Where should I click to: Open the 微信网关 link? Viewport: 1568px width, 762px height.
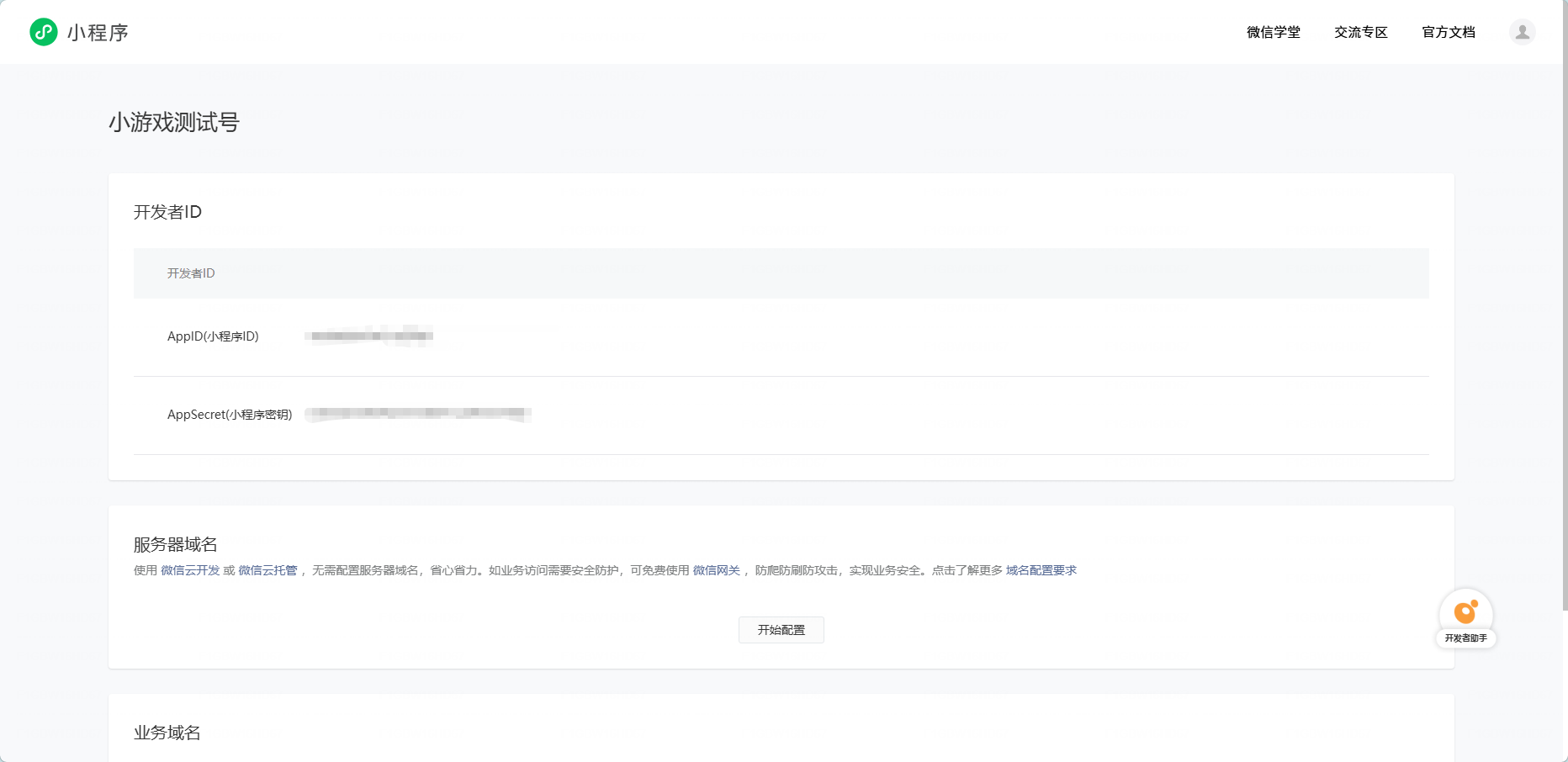(x=717, y=570)
